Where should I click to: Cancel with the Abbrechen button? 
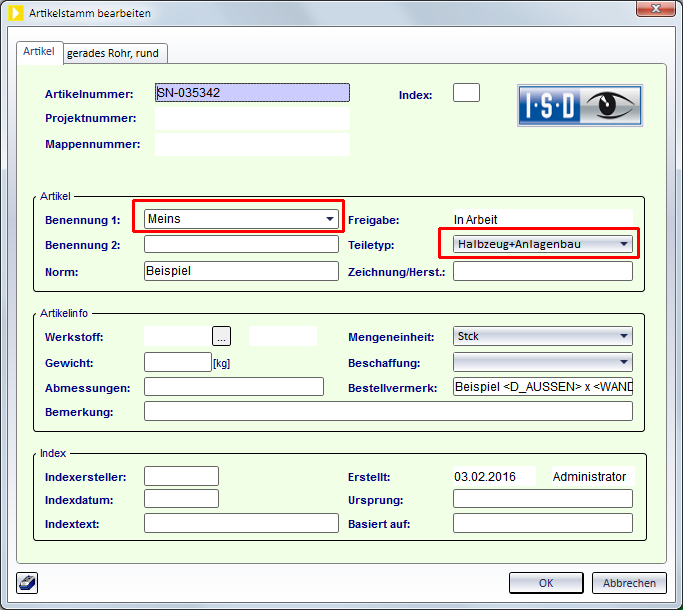click(x=629, y=583)
